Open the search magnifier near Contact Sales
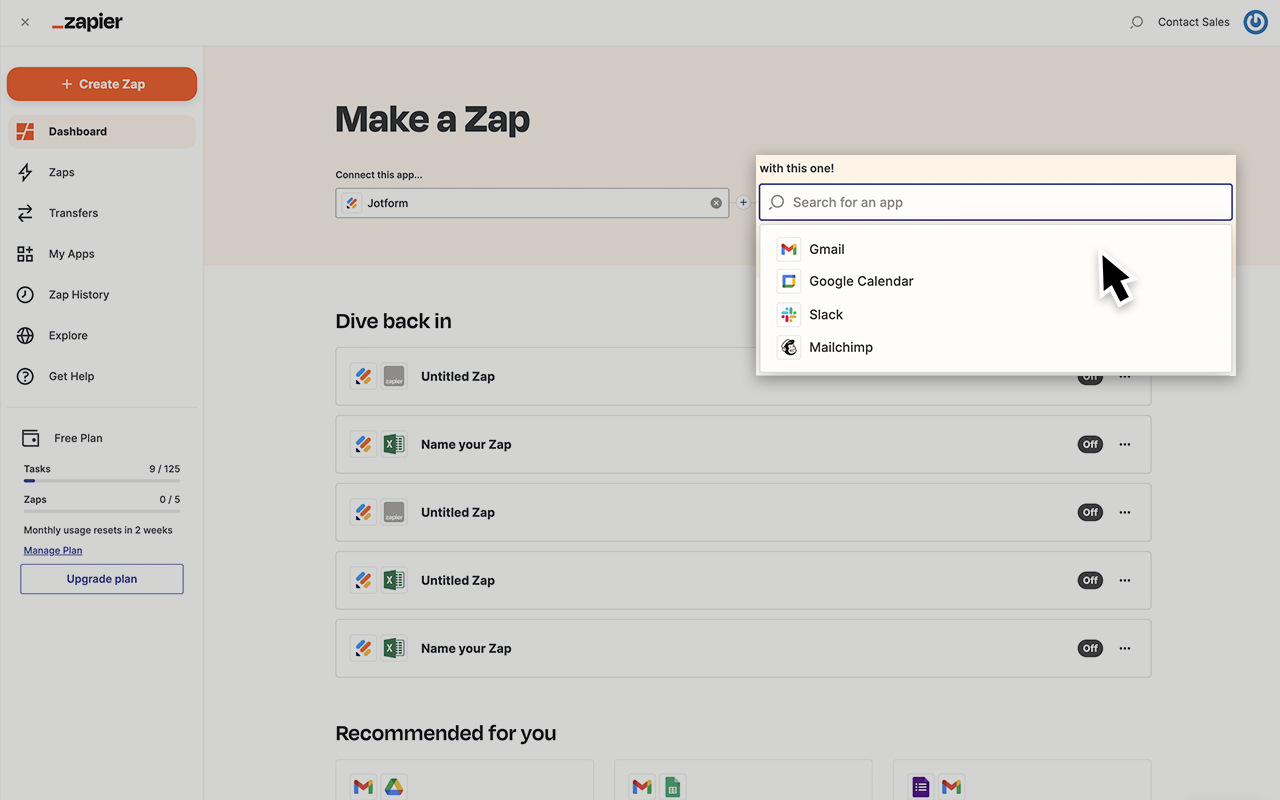The width and height of the screenshot is (1280, 800). point(1136,21)
